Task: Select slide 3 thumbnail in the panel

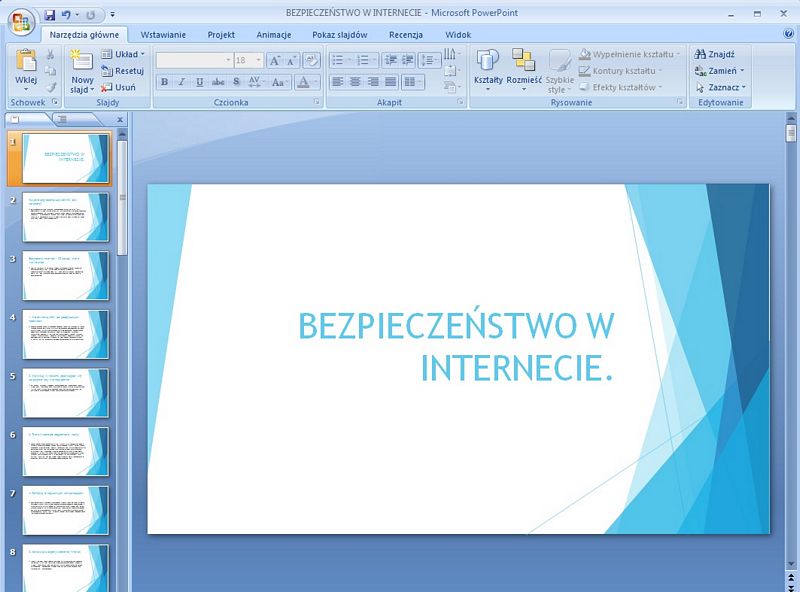Action: 65,275
